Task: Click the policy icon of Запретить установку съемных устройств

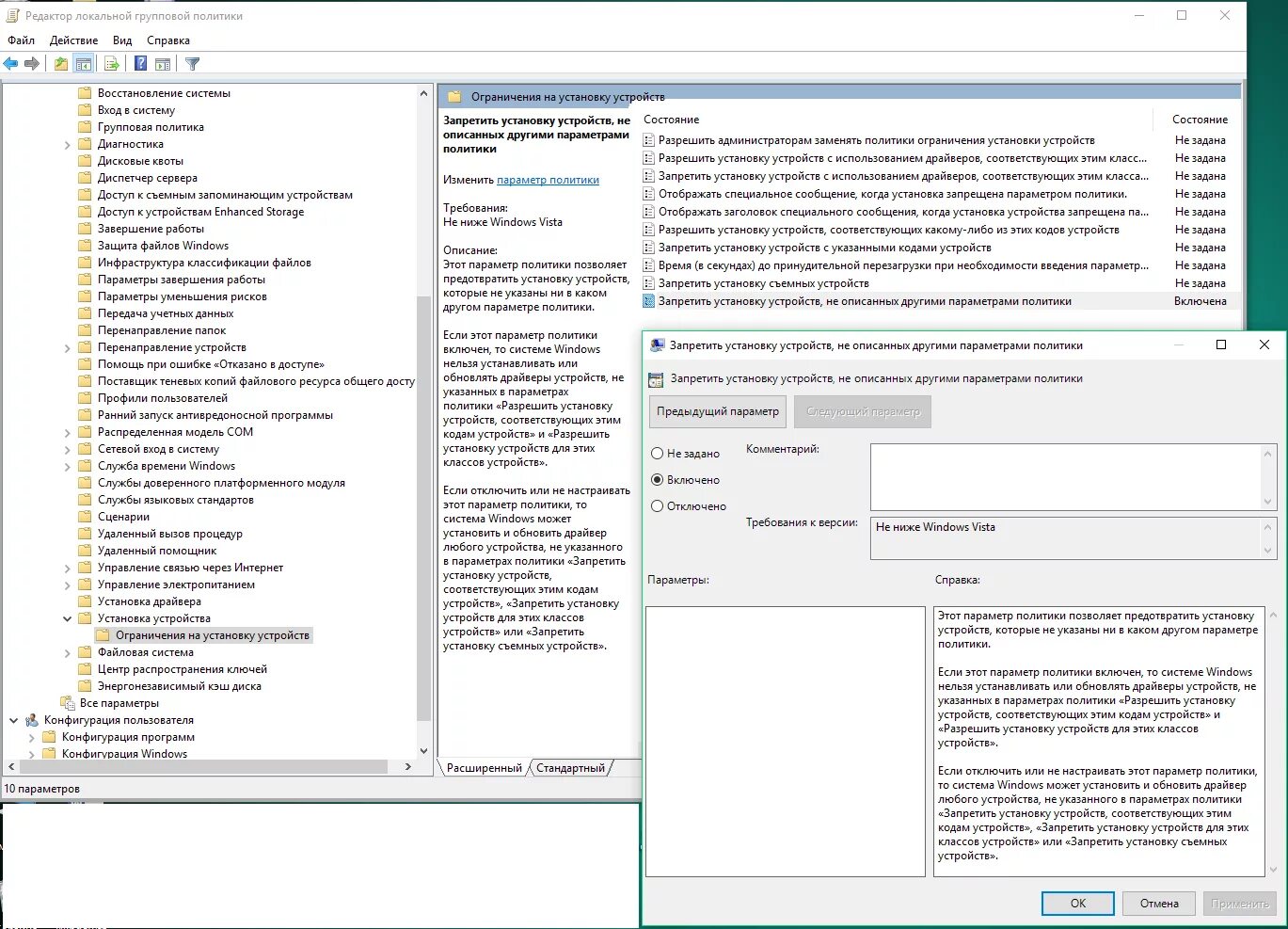Action: point(648,283)
